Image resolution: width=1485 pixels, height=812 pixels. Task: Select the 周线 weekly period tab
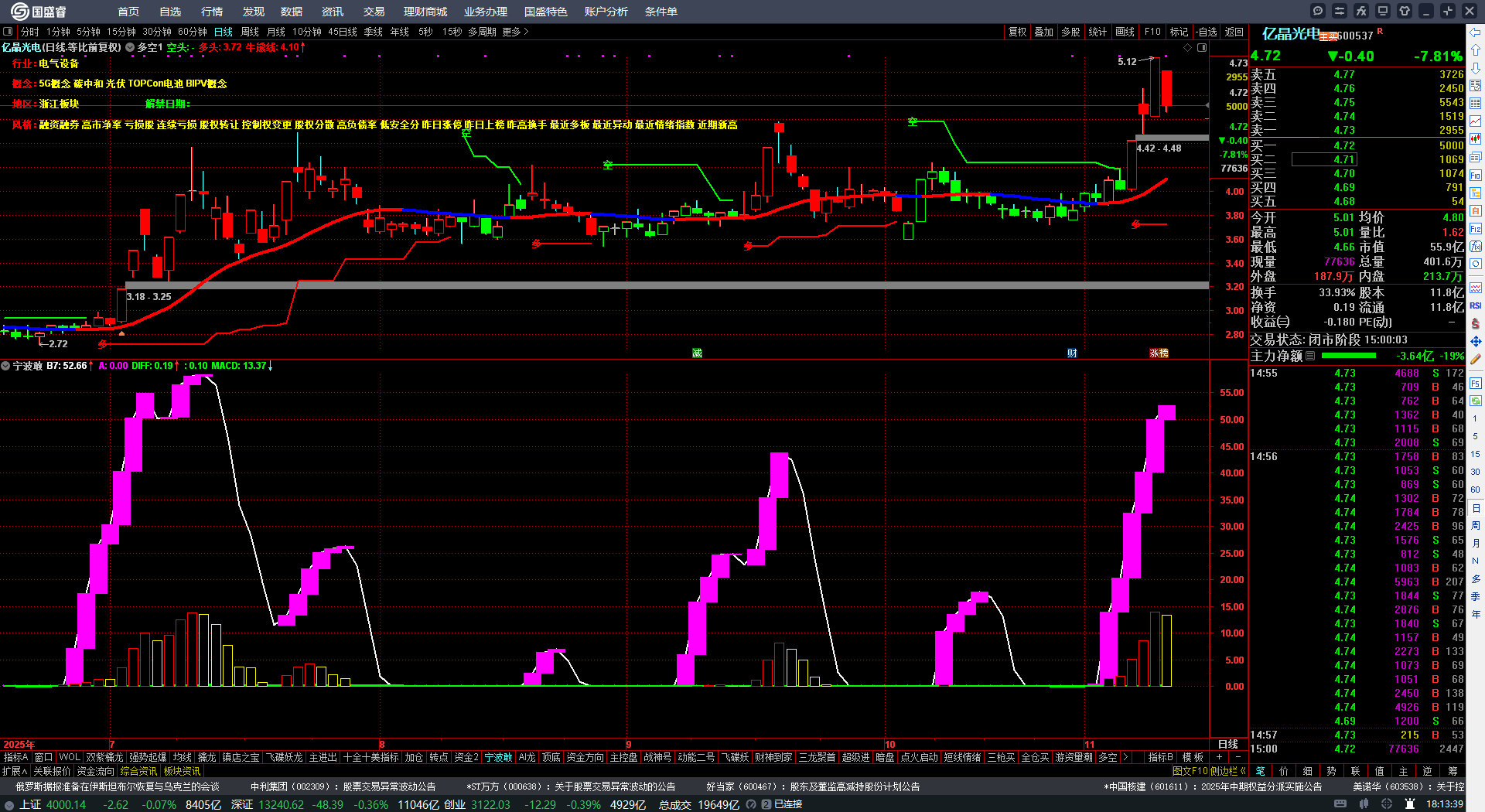pos(250,32)
